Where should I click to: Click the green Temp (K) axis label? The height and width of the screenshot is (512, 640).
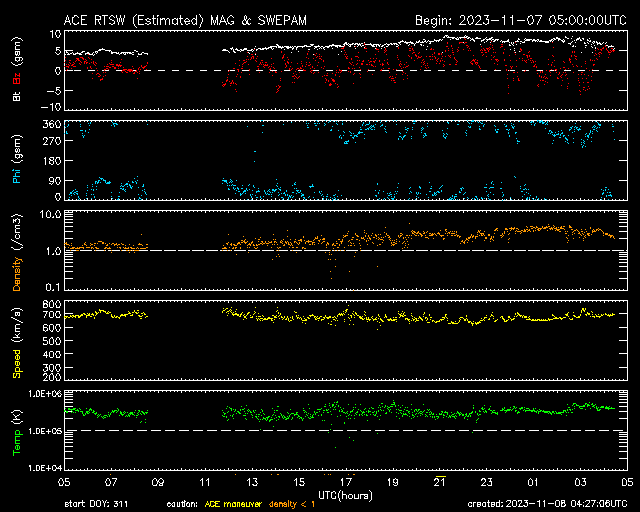pos(16,435)
